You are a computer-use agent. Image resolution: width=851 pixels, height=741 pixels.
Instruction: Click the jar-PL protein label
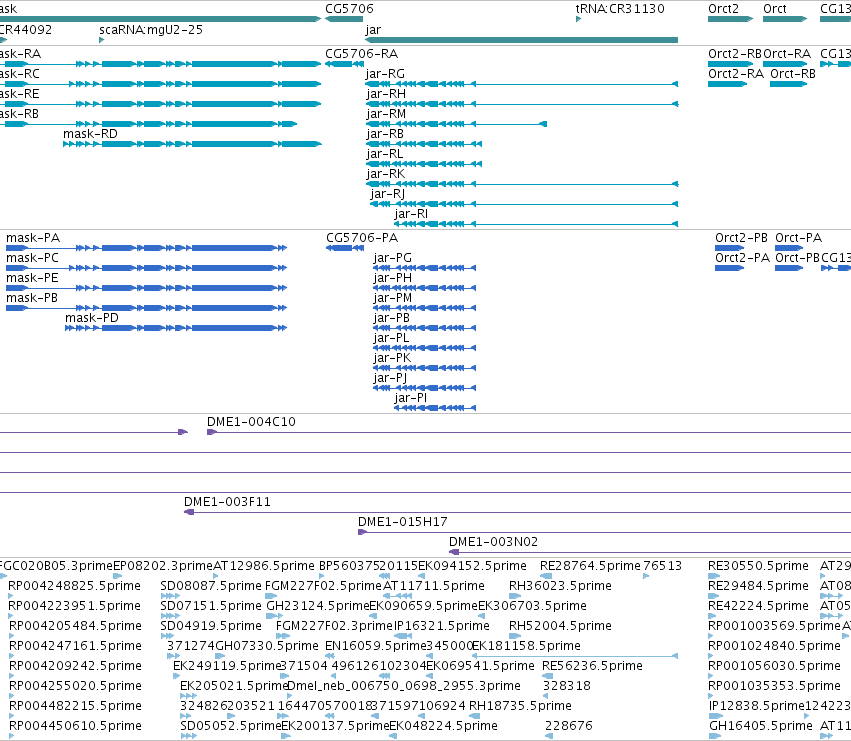(x=391, y=338)
